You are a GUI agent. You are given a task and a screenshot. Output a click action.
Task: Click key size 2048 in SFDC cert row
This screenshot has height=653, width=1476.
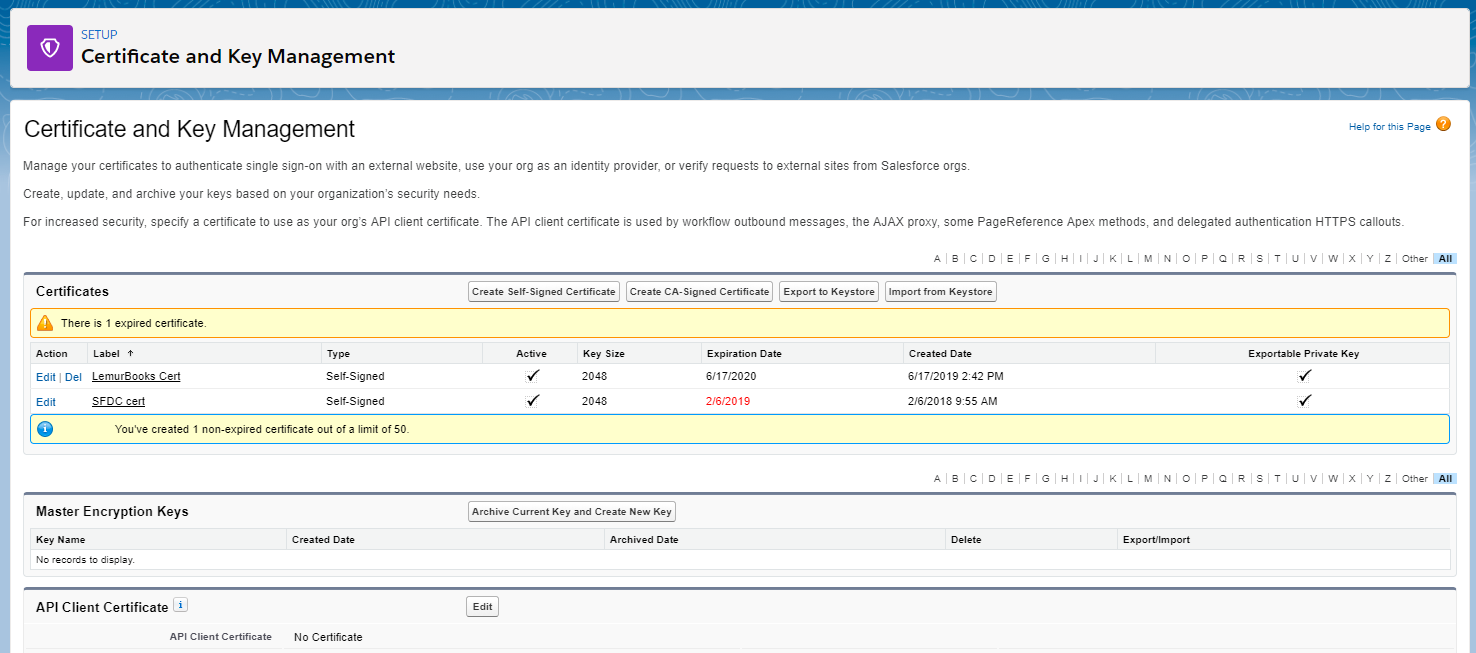(594, 402)
